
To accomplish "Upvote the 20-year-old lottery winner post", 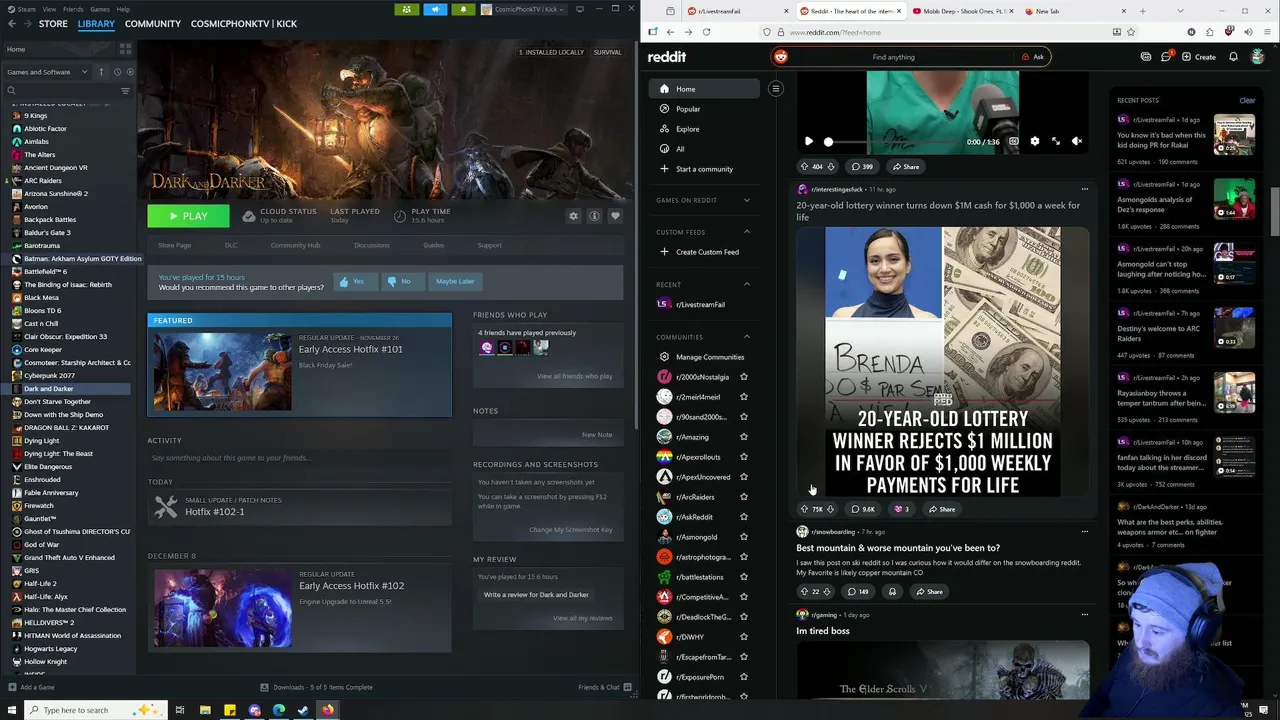I will (x=804, y=509).
